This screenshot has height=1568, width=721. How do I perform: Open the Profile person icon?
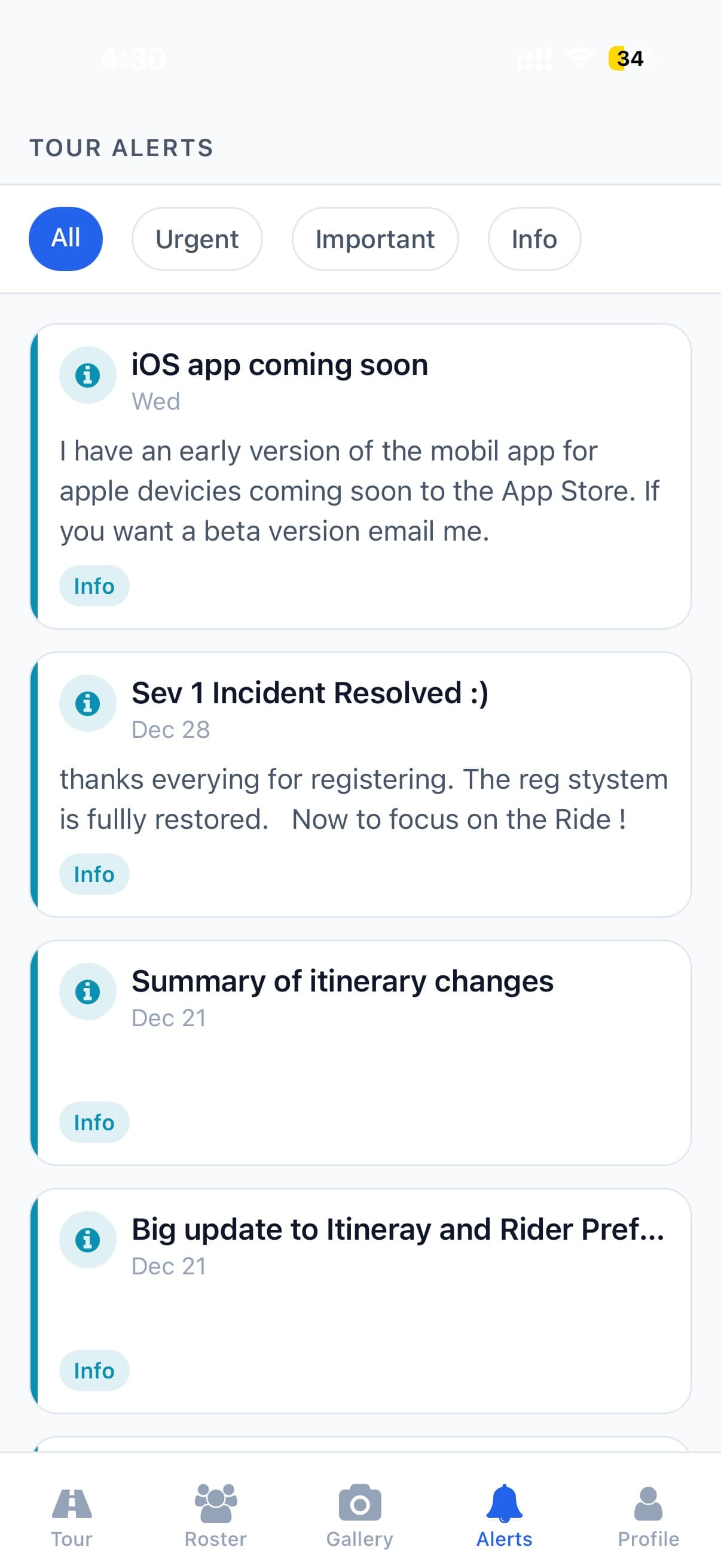[648, 1503]
